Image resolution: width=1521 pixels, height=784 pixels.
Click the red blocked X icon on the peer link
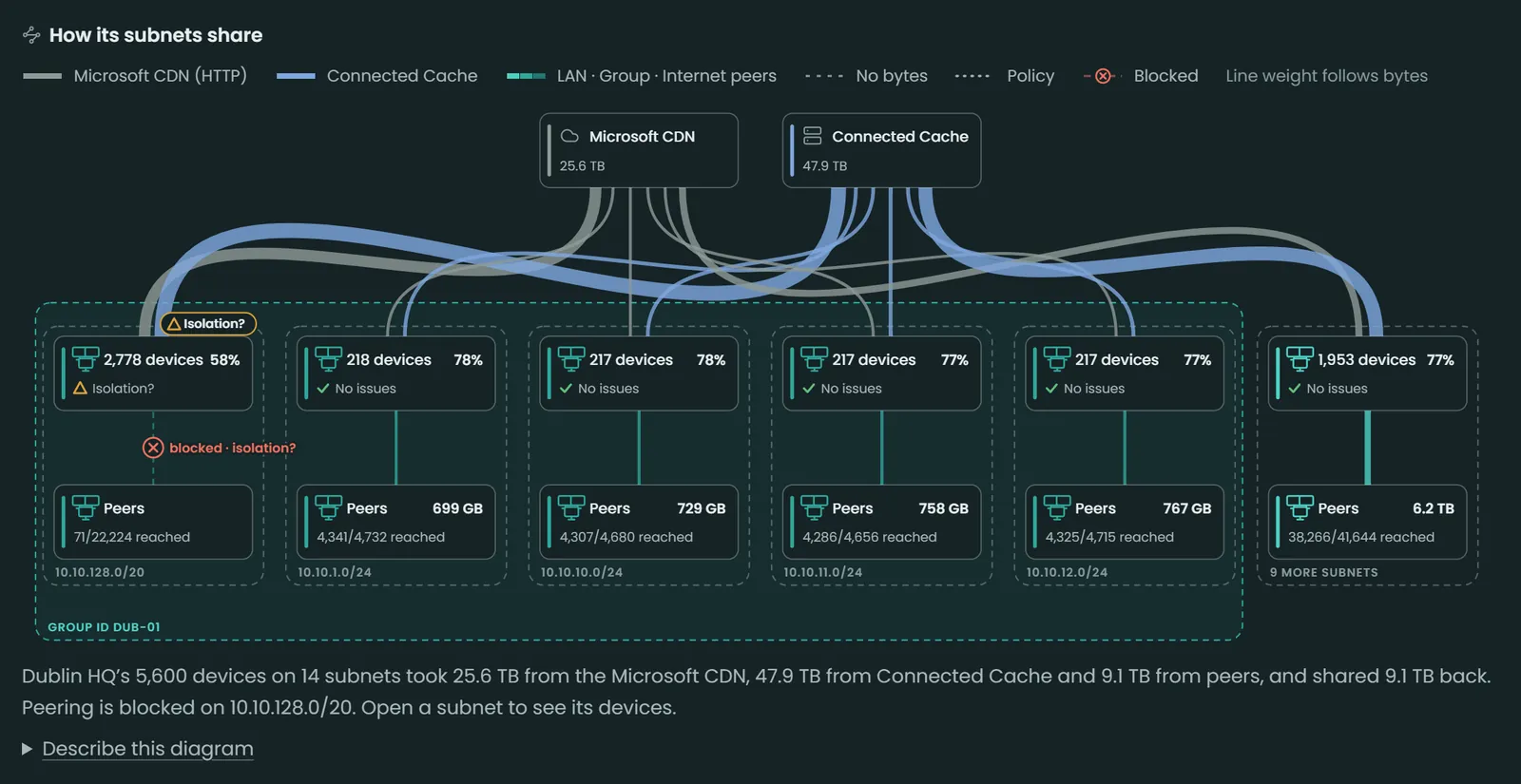[153, 448]
